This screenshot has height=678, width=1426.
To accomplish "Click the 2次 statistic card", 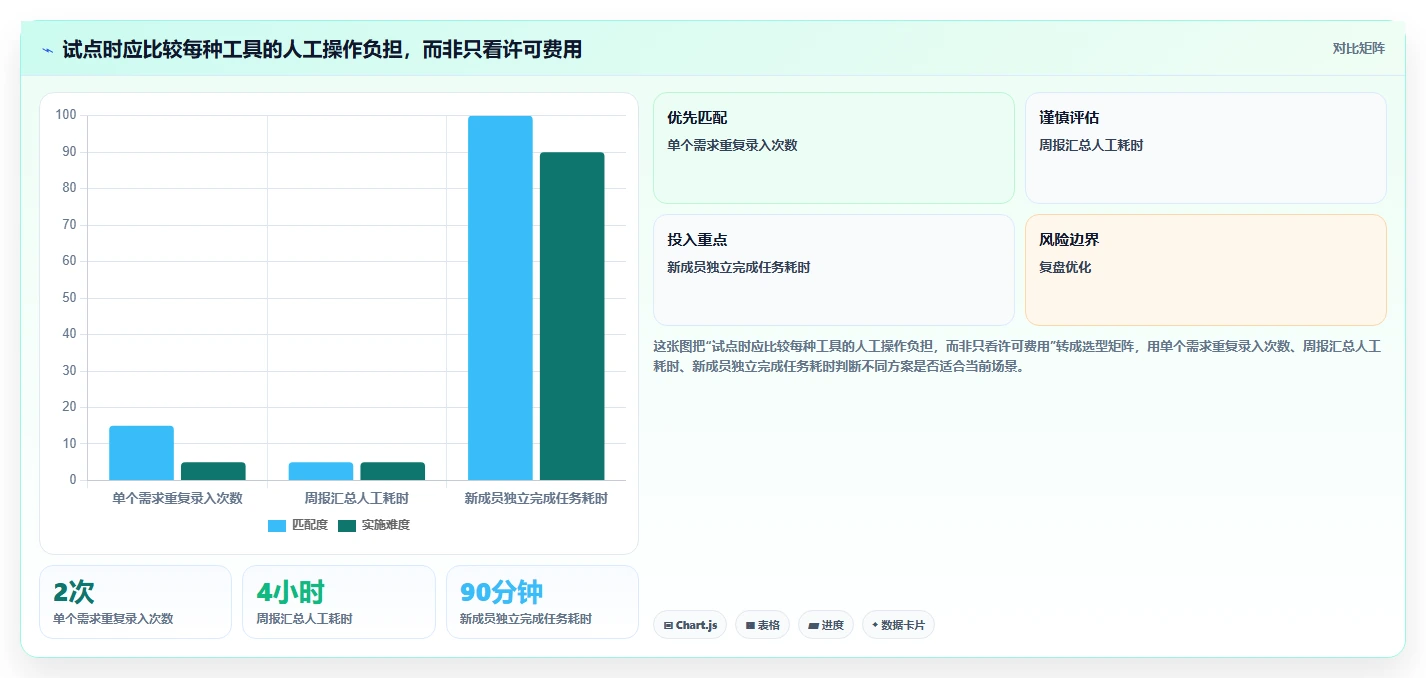I will click(135, 602).
